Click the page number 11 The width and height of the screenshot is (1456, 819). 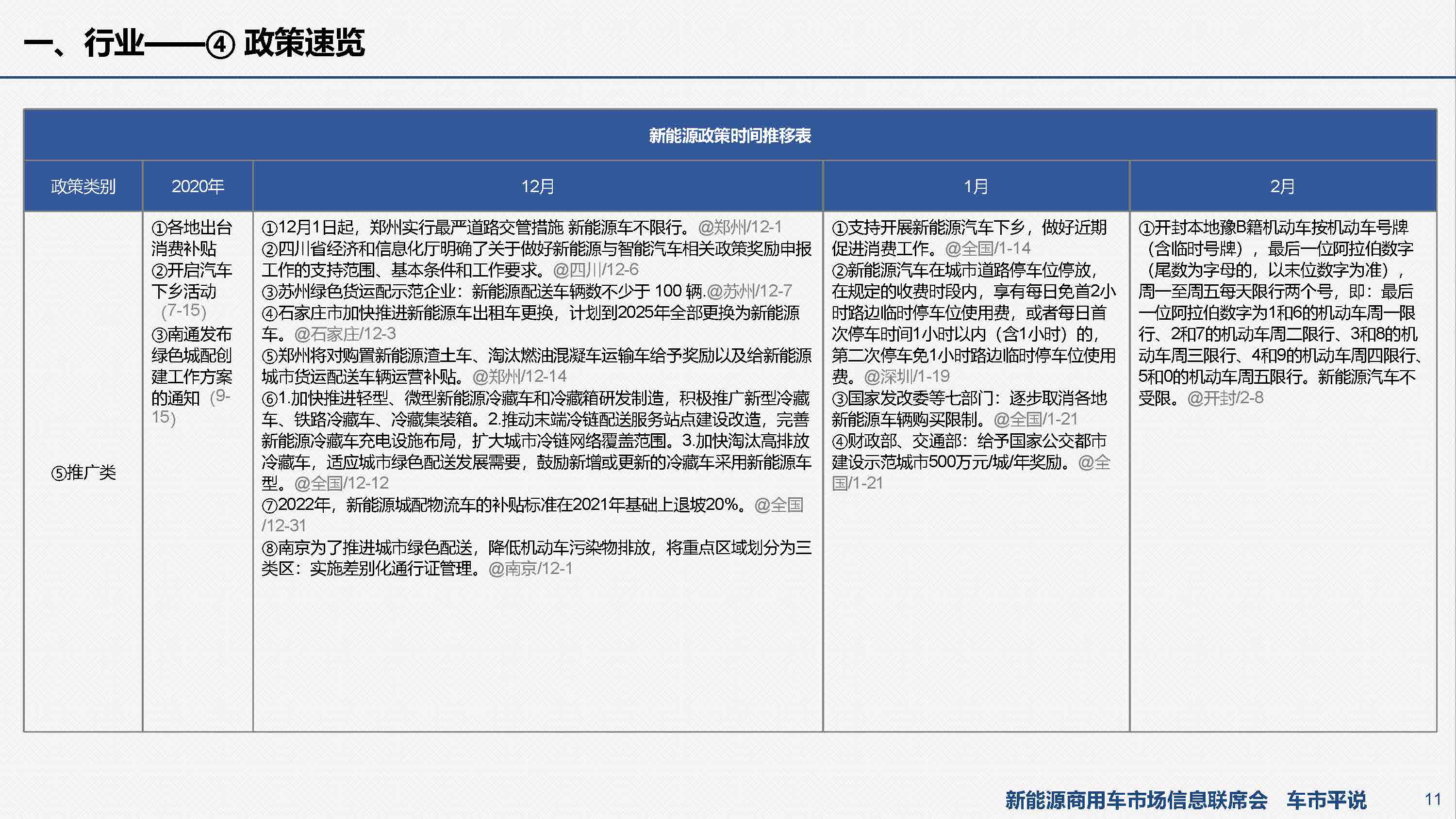click(x=1432, y=800)
